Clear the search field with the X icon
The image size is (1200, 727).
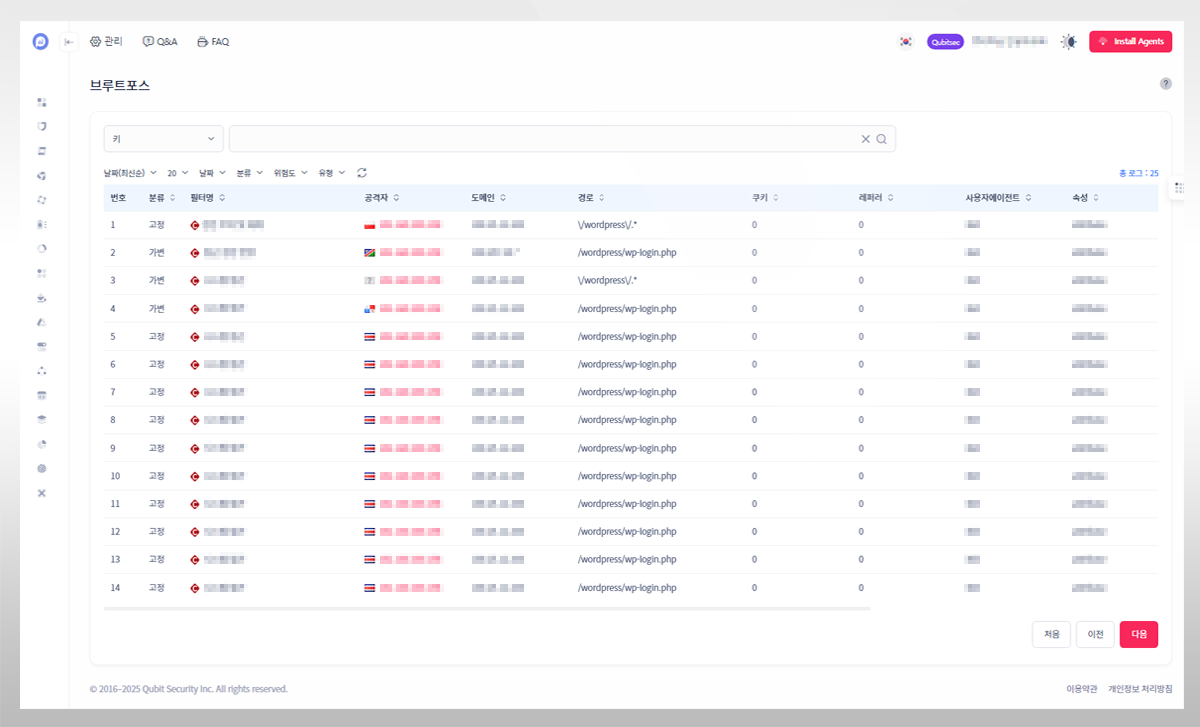coord(866,139)
